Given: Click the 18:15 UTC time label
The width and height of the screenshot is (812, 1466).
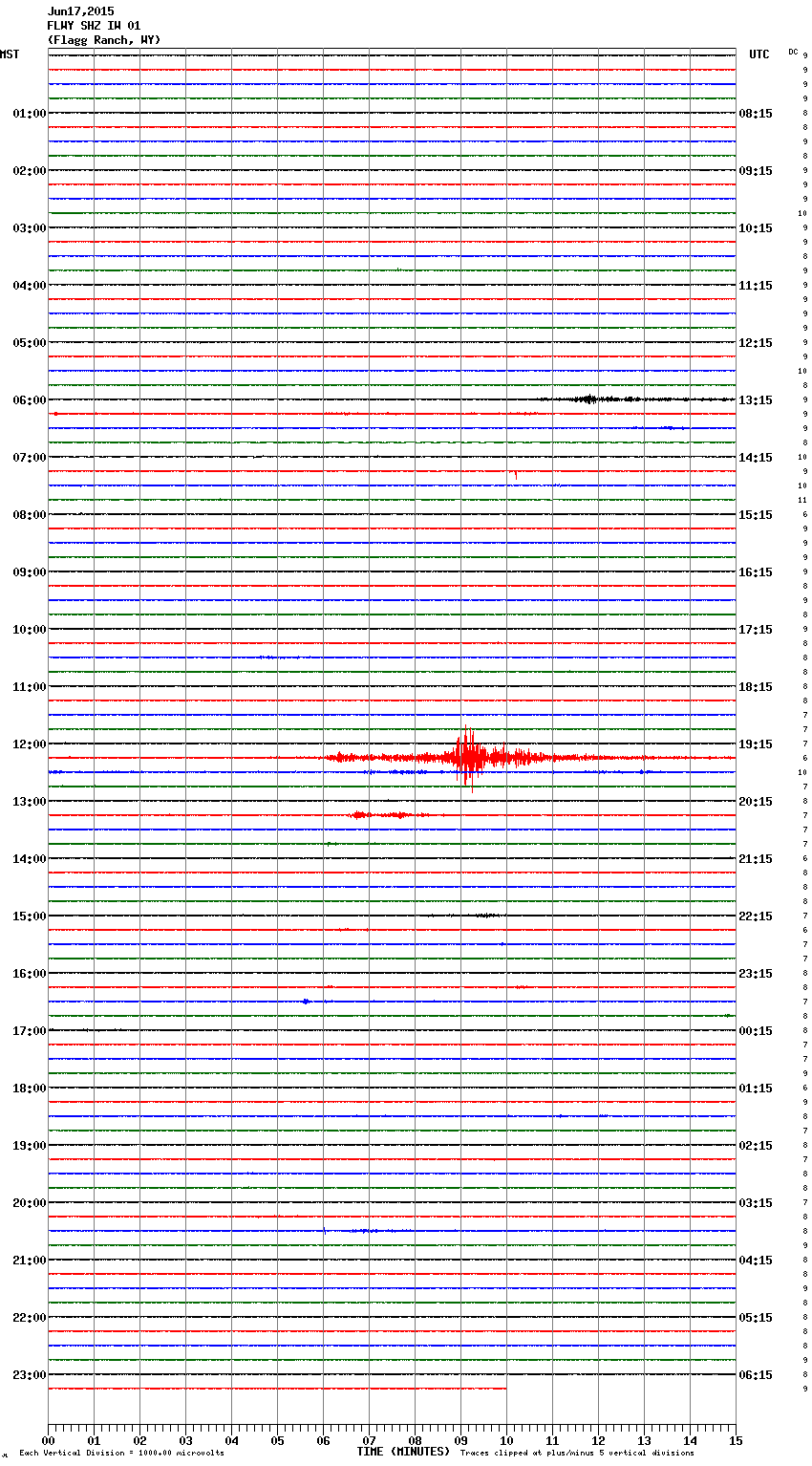Looking at the screenshot, I should (x=756, y=687).
